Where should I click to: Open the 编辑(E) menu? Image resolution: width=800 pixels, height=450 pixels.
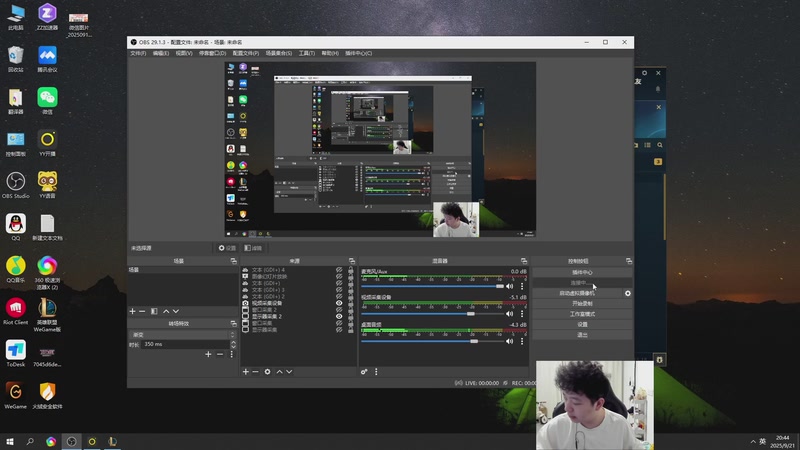161,53
